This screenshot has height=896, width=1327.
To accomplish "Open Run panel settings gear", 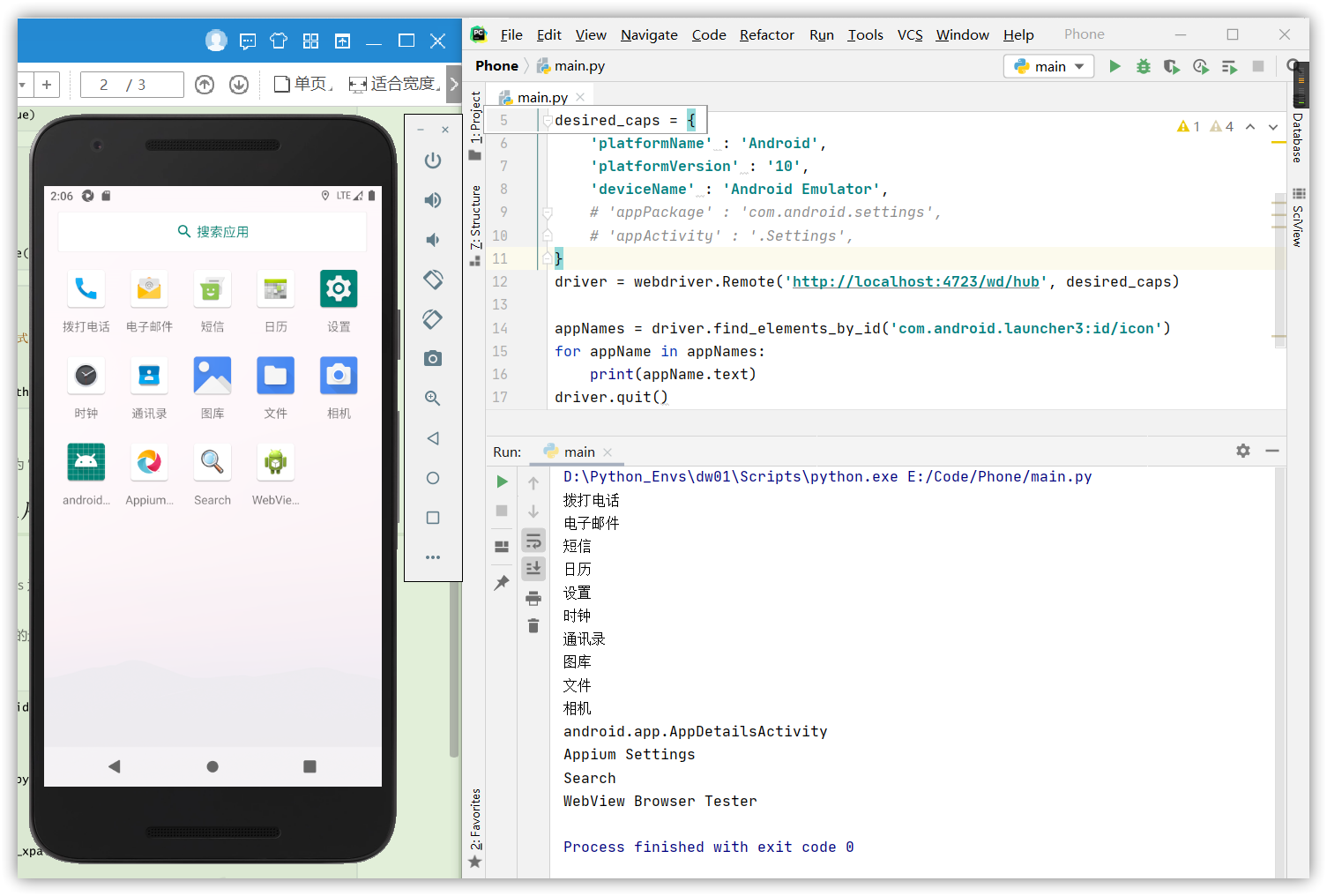I will [x=1243, y=451].
